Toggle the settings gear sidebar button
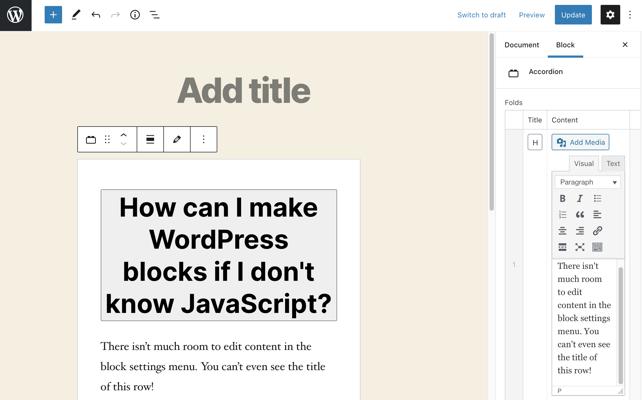Viewport: 642px width, 400px height. pyautogui.click(x=610, y=15)
